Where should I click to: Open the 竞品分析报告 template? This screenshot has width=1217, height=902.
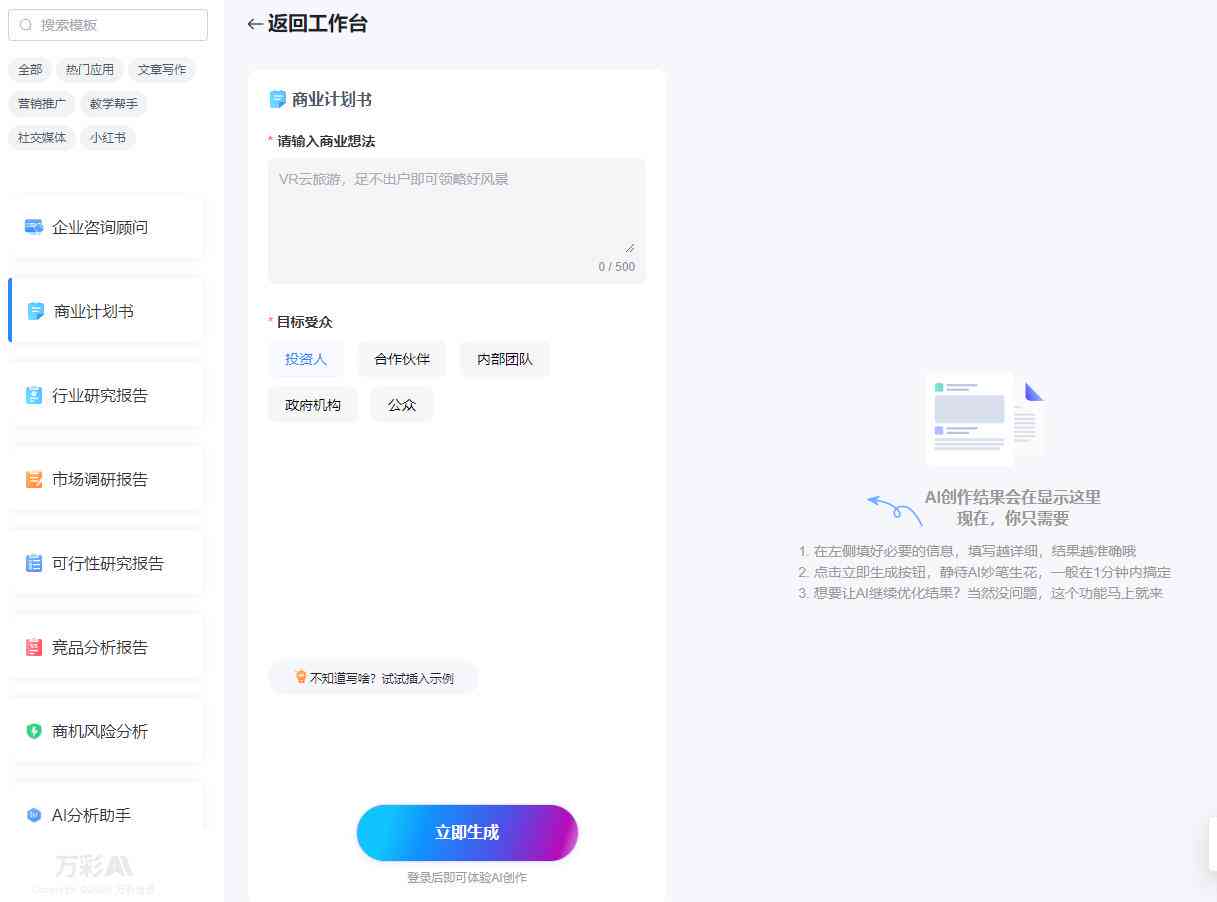click(106, 647)
